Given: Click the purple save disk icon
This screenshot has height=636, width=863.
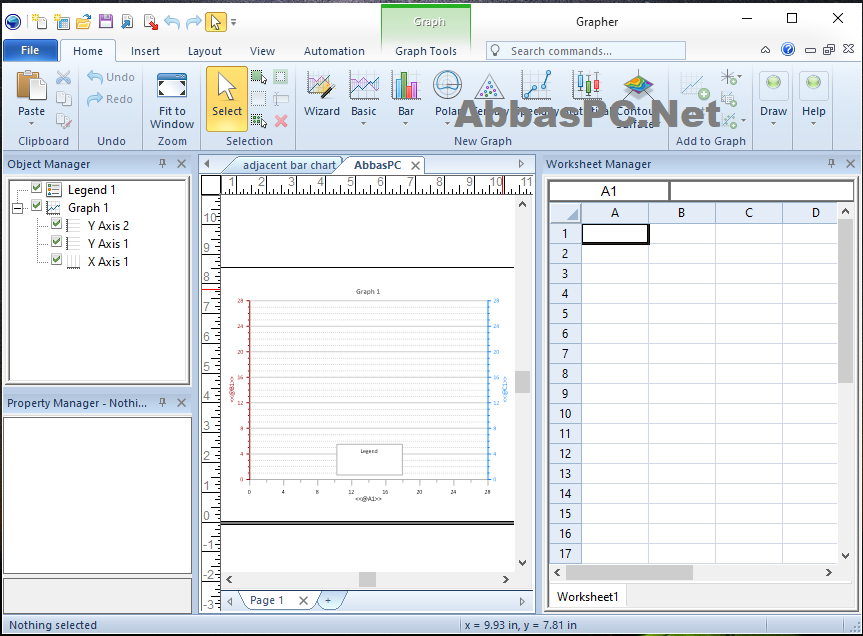Looking at the screenshot, I should click(106, 21).
